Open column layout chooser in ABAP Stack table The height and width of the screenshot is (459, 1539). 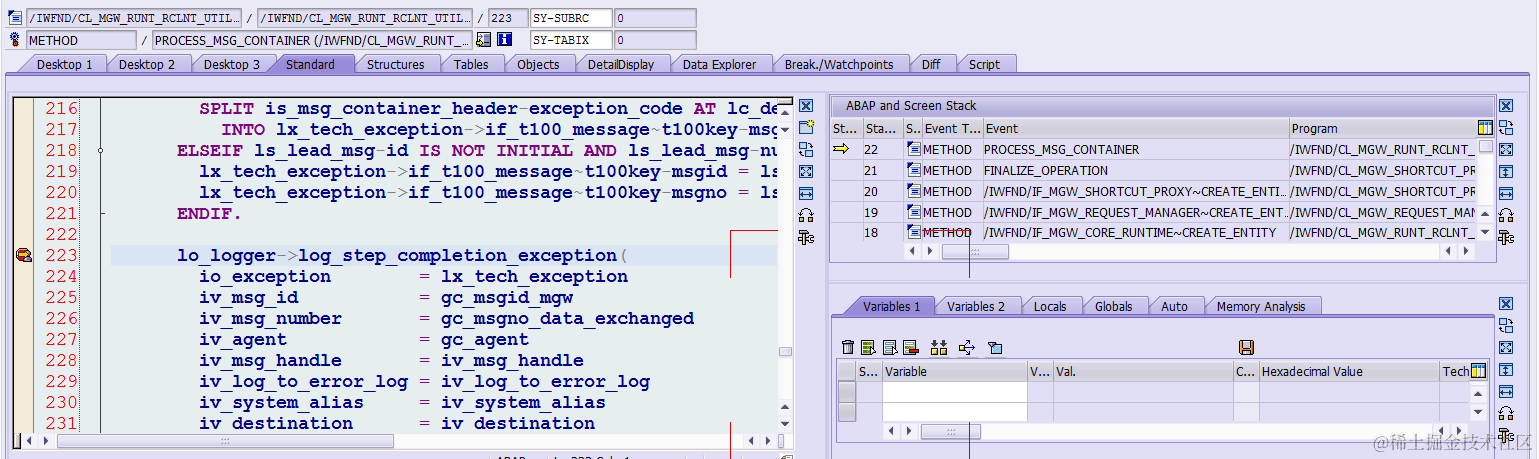click(1486, 127)
